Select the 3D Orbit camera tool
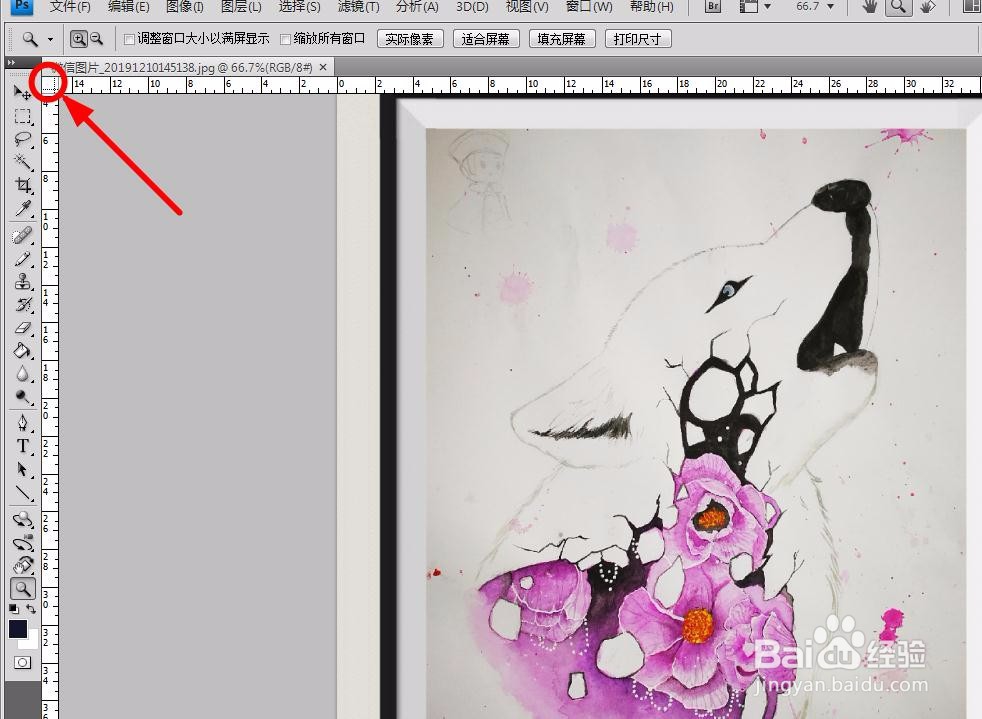This screenshot has width=982, height=719. (x=23, y=542)
